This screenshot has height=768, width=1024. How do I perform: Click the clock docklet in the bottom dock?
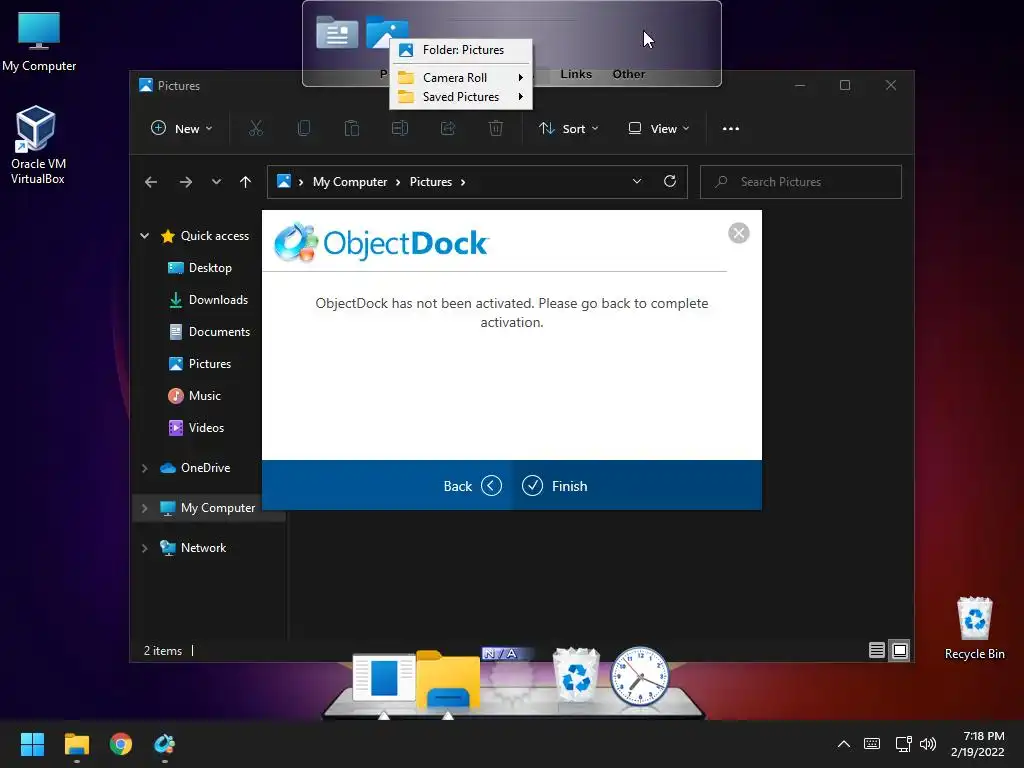point(640,677)
